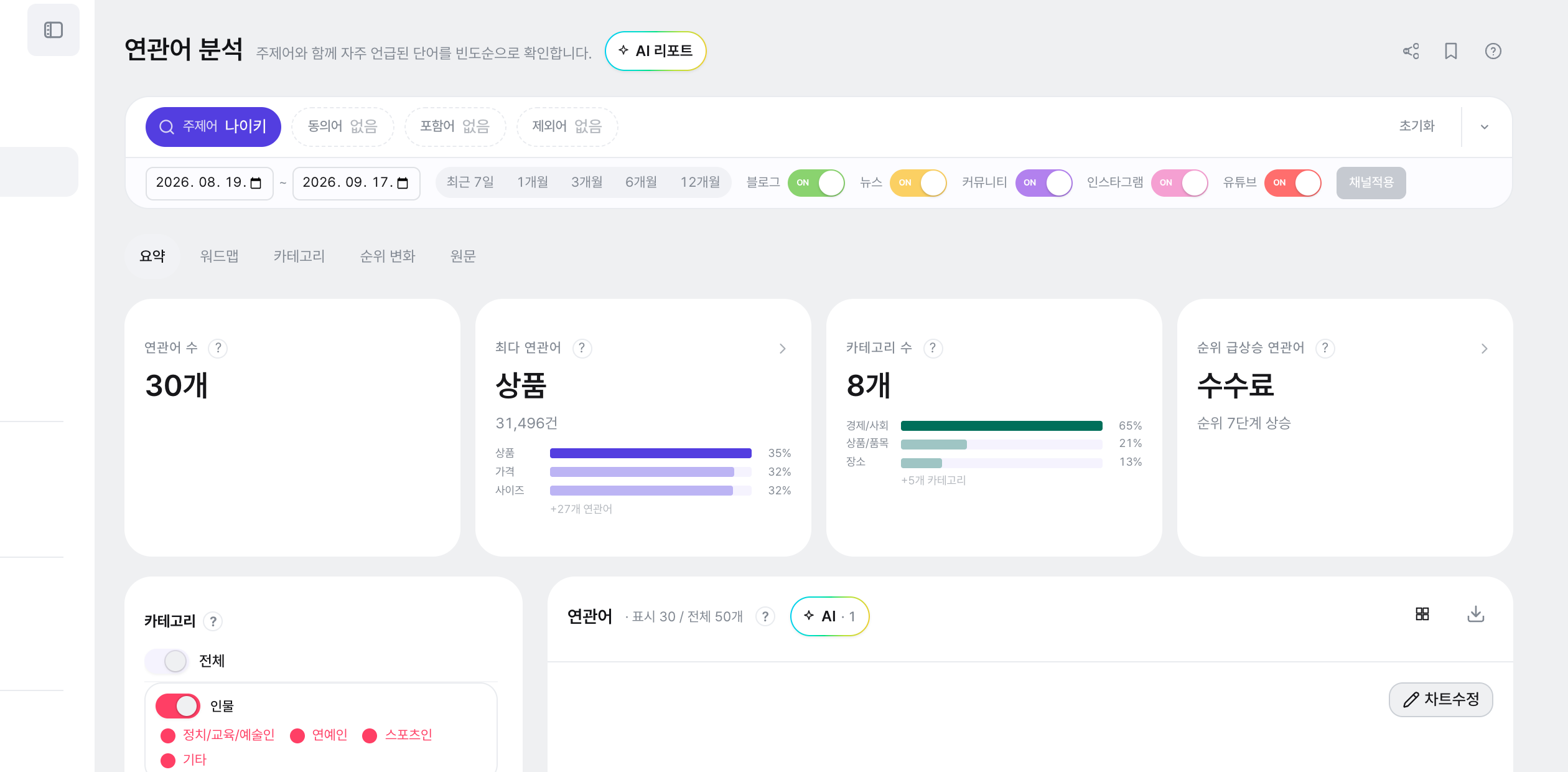1568x772 pixels.
Task: Open the 포함어 없음 selector
Action: [x=455, y=127]
